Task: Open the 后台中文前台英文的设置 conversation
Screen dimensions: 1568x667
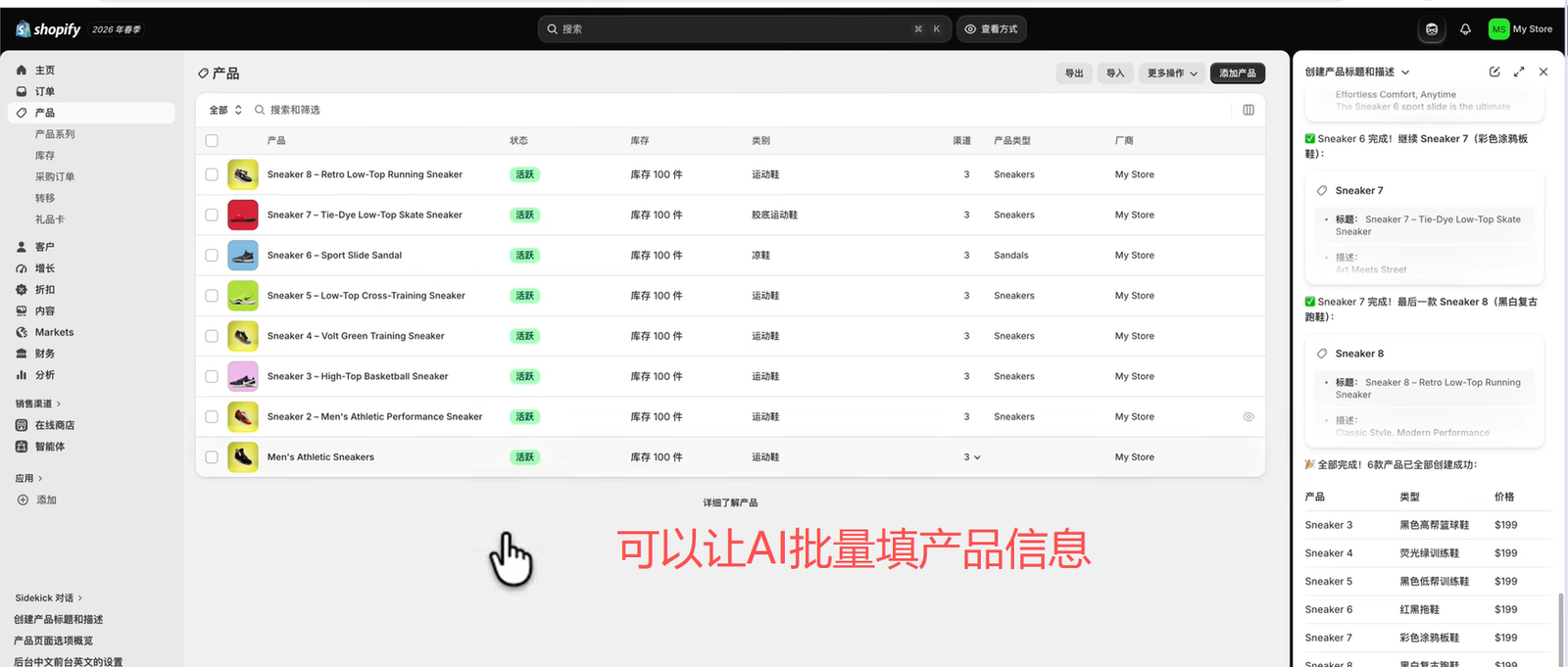Action: pyautogui.click(x=69, y=662)
